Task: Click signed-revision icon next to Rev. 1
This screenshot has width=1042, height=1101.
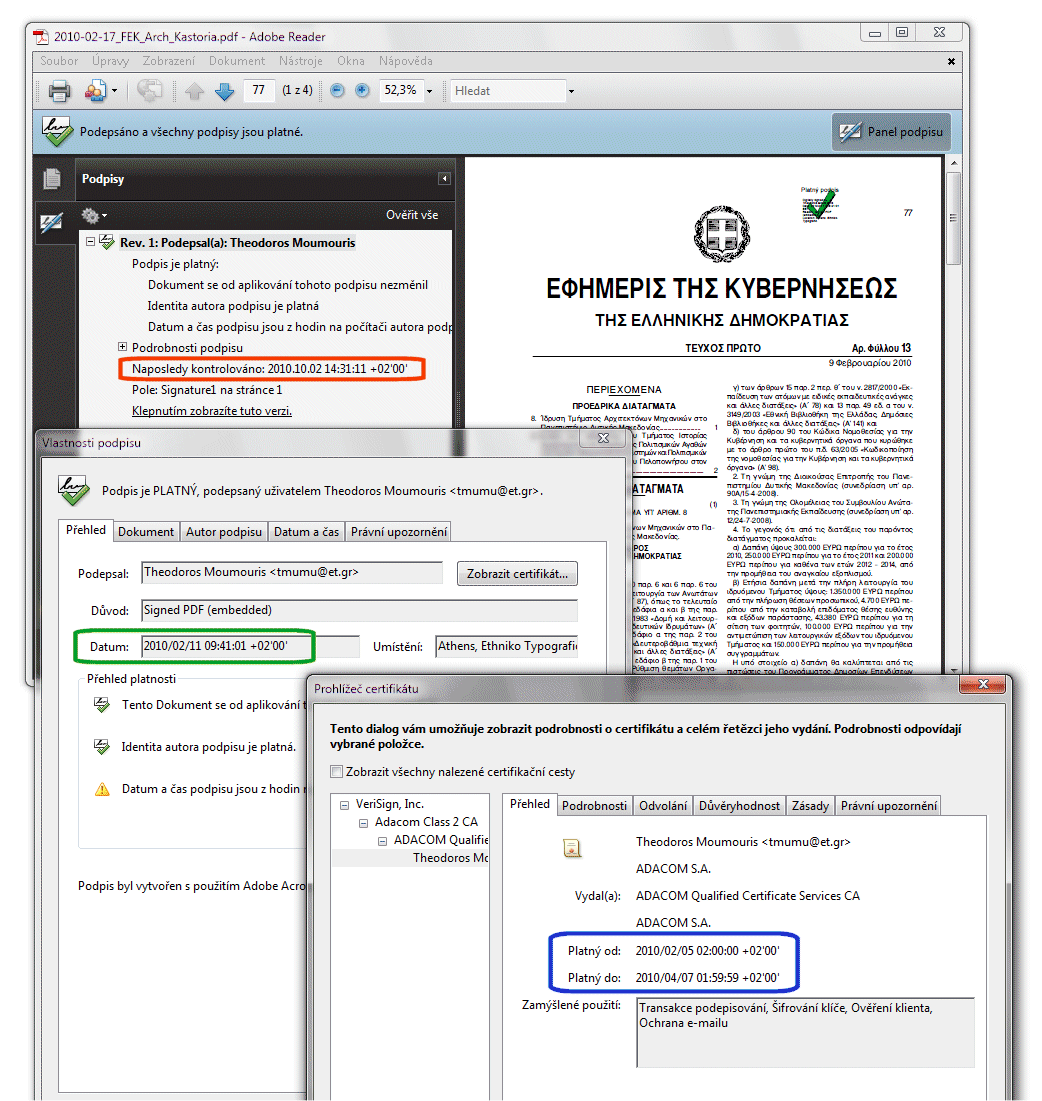Action: (107, 242)
